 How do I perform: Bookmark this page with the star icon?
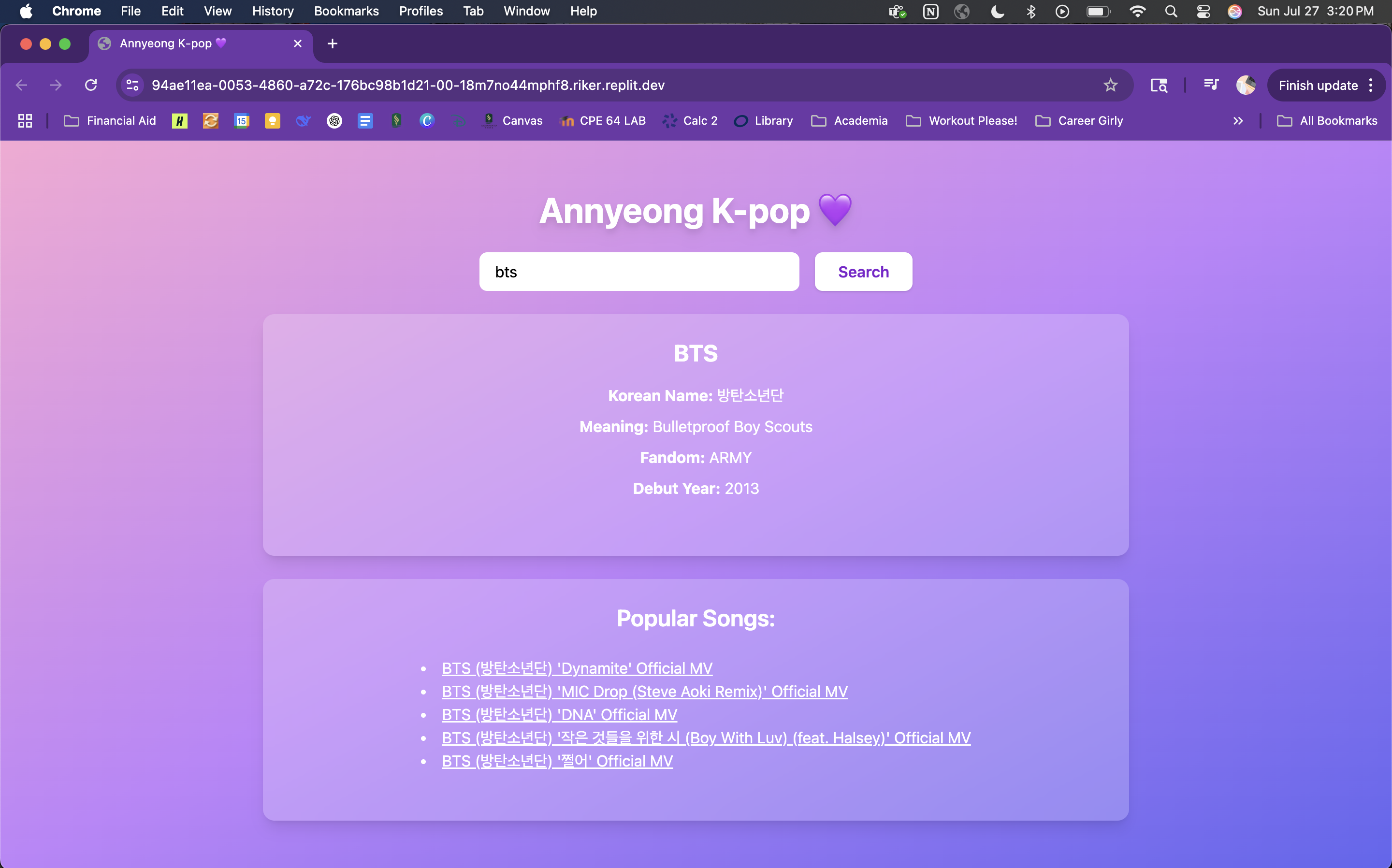(x=1110, y=85)
